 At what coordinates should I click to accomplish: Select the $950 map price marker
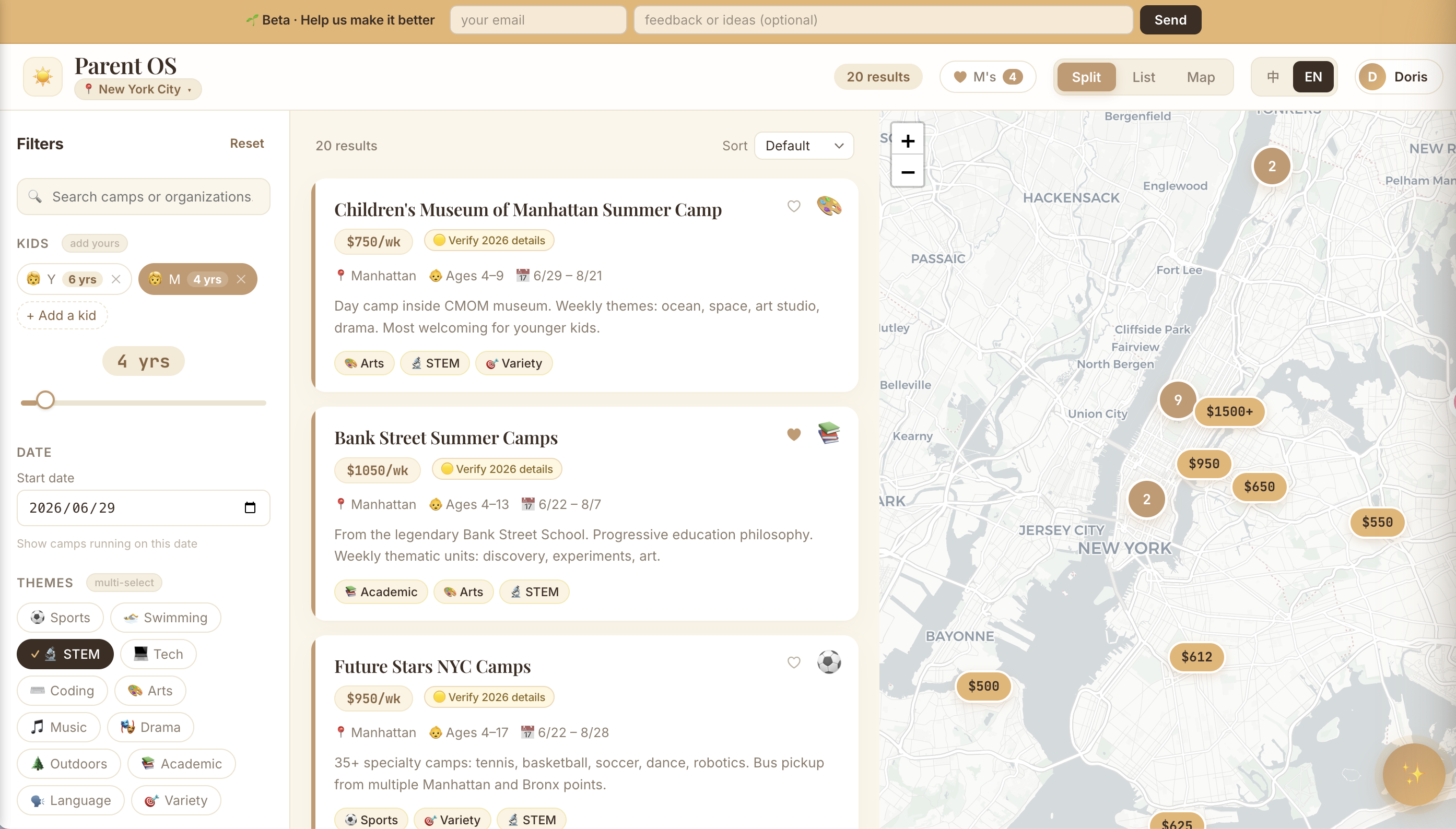tap(1204, 464)
